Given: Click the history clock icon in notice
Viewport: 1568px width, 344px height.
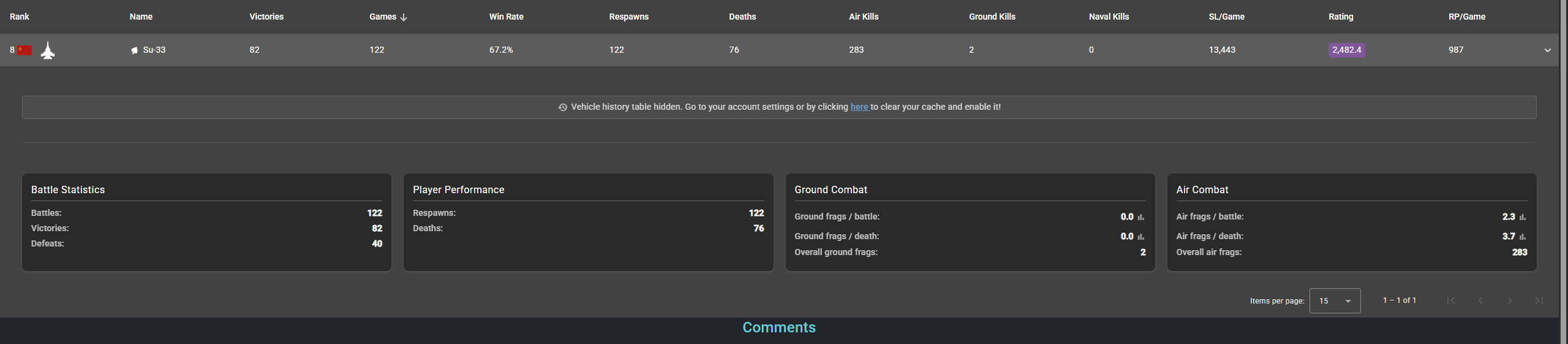Looking at the screenshot, I should point(562,107).
